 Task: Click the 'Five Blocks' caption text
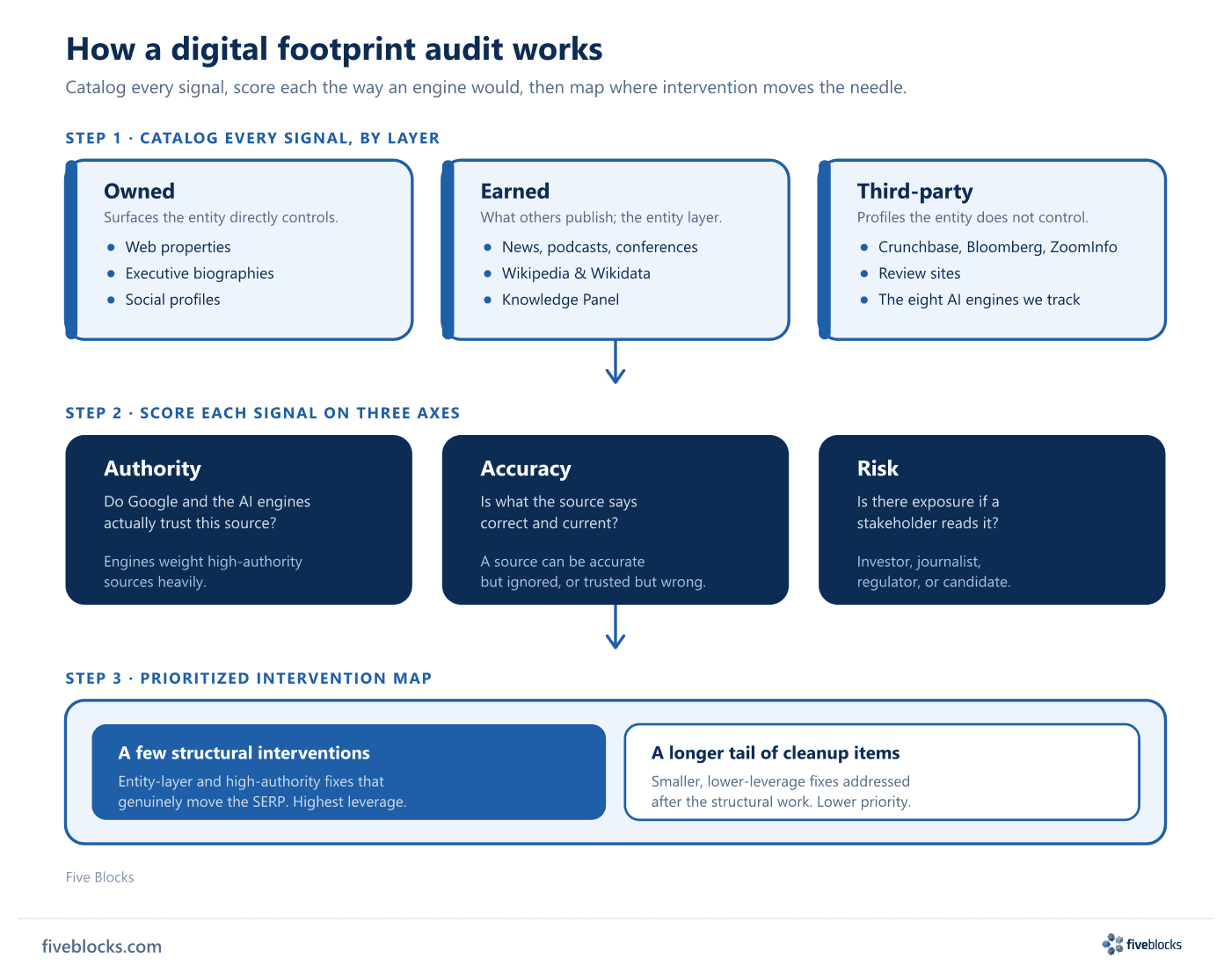[100, 877]
